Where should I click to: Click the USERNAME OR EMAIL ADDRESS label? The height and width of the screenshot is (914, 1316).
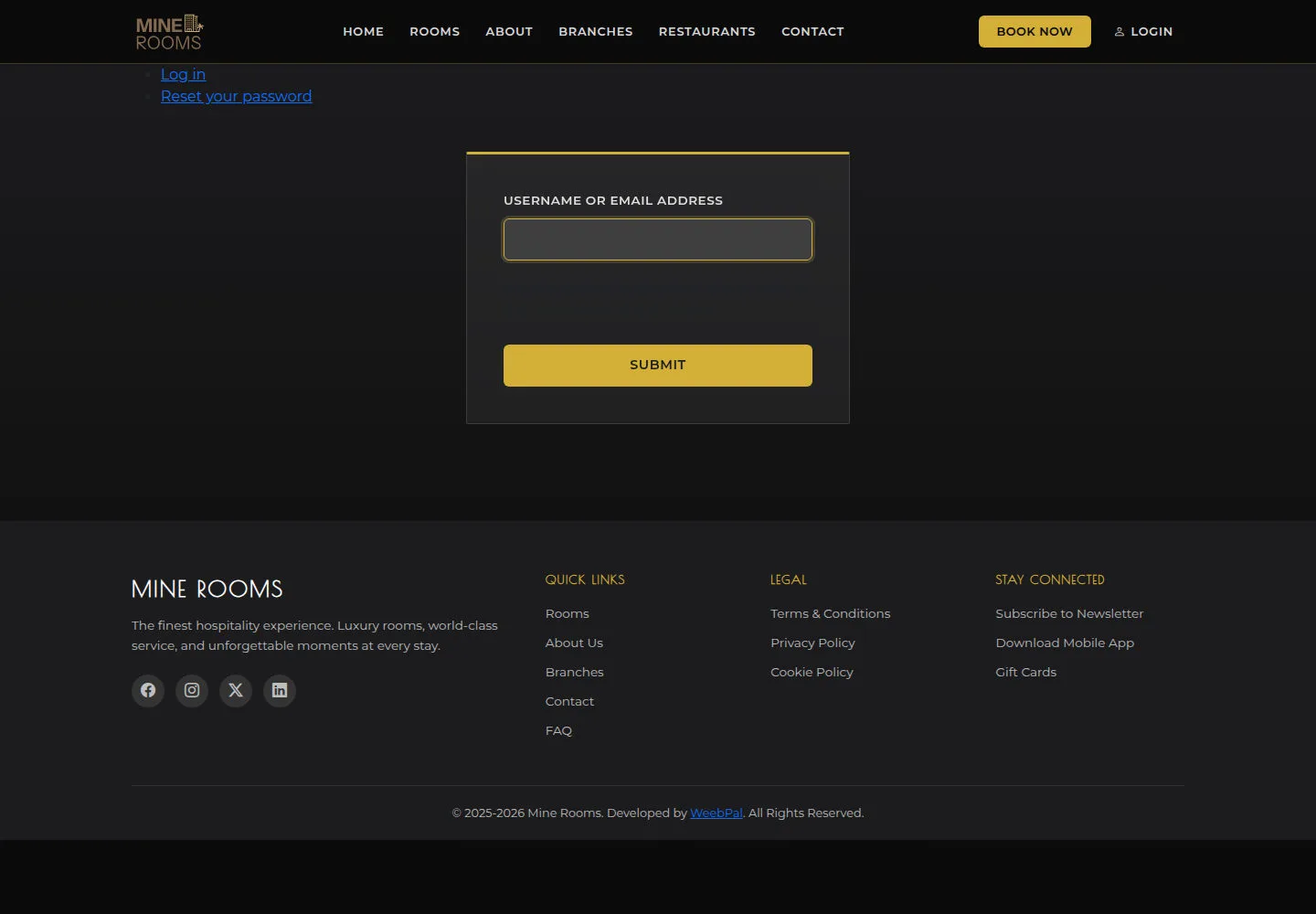tap(613, 200)
